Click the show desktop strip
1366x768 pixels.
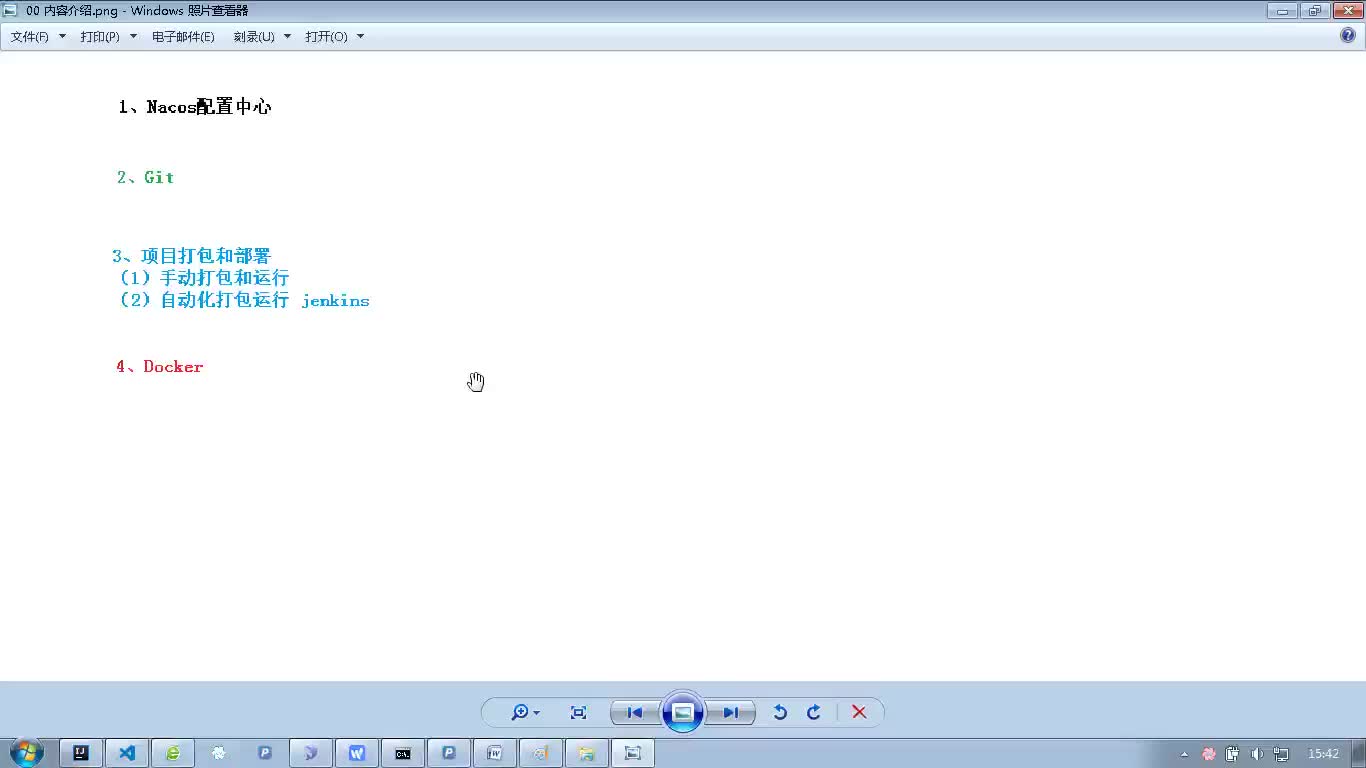[1359, 753]
